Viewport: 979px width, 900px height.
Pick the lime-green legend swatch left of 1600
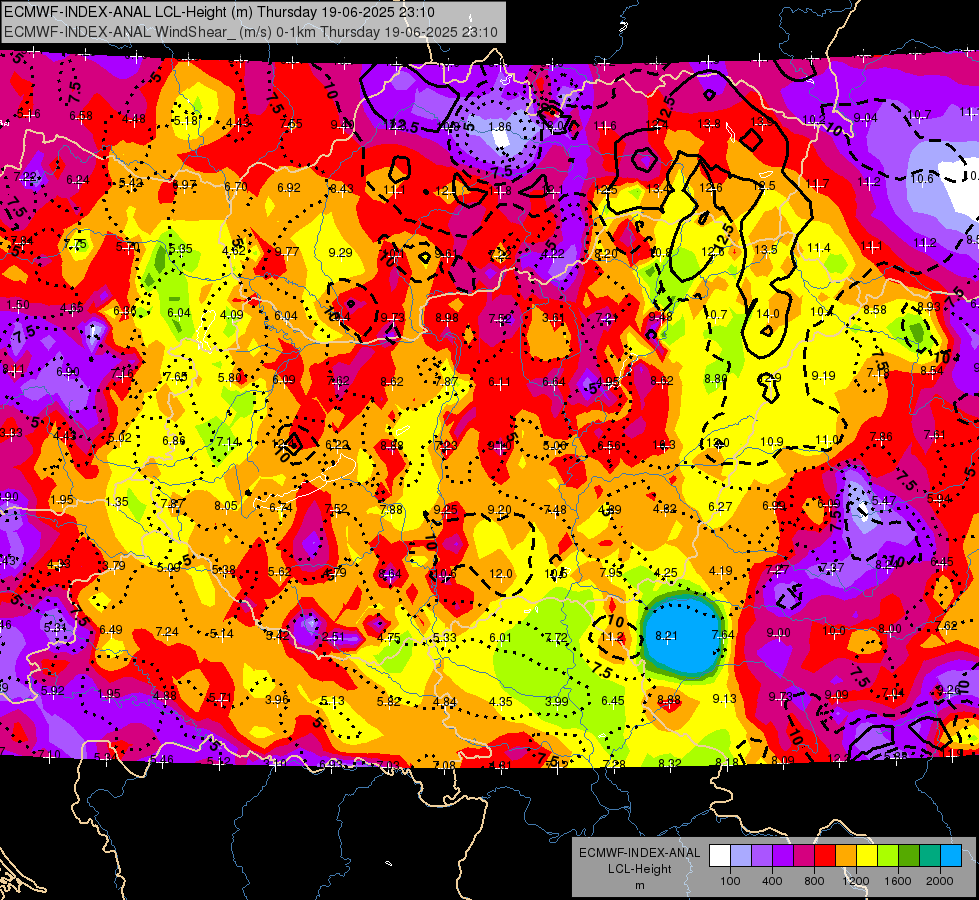coord(888,855)
